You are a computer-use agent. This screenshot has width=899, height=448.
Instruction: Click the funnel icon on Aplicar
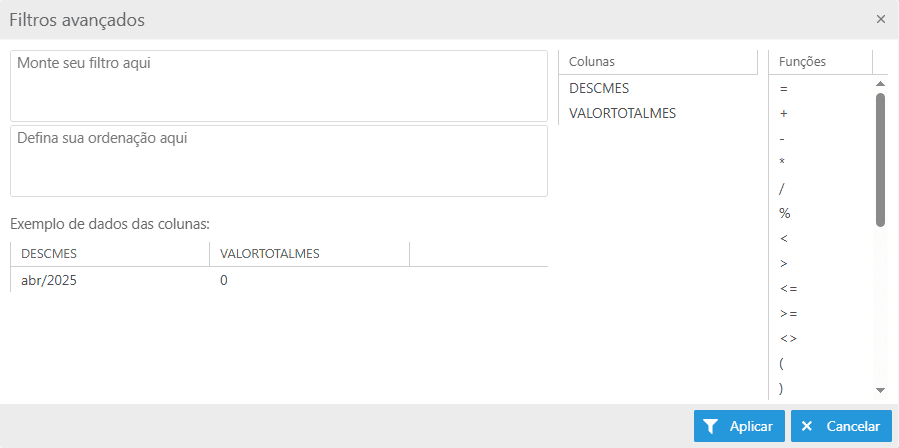point(711,426)
